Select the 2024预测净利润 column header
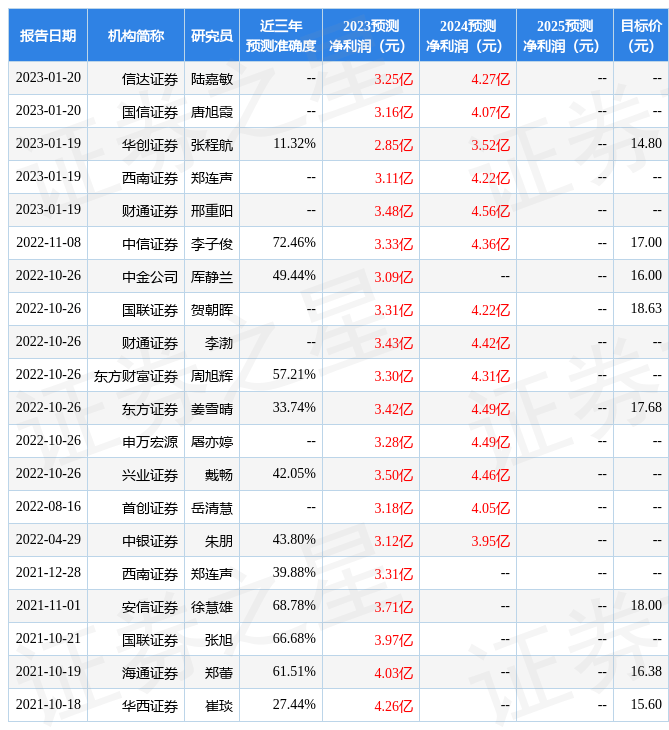 pos(467,36)
